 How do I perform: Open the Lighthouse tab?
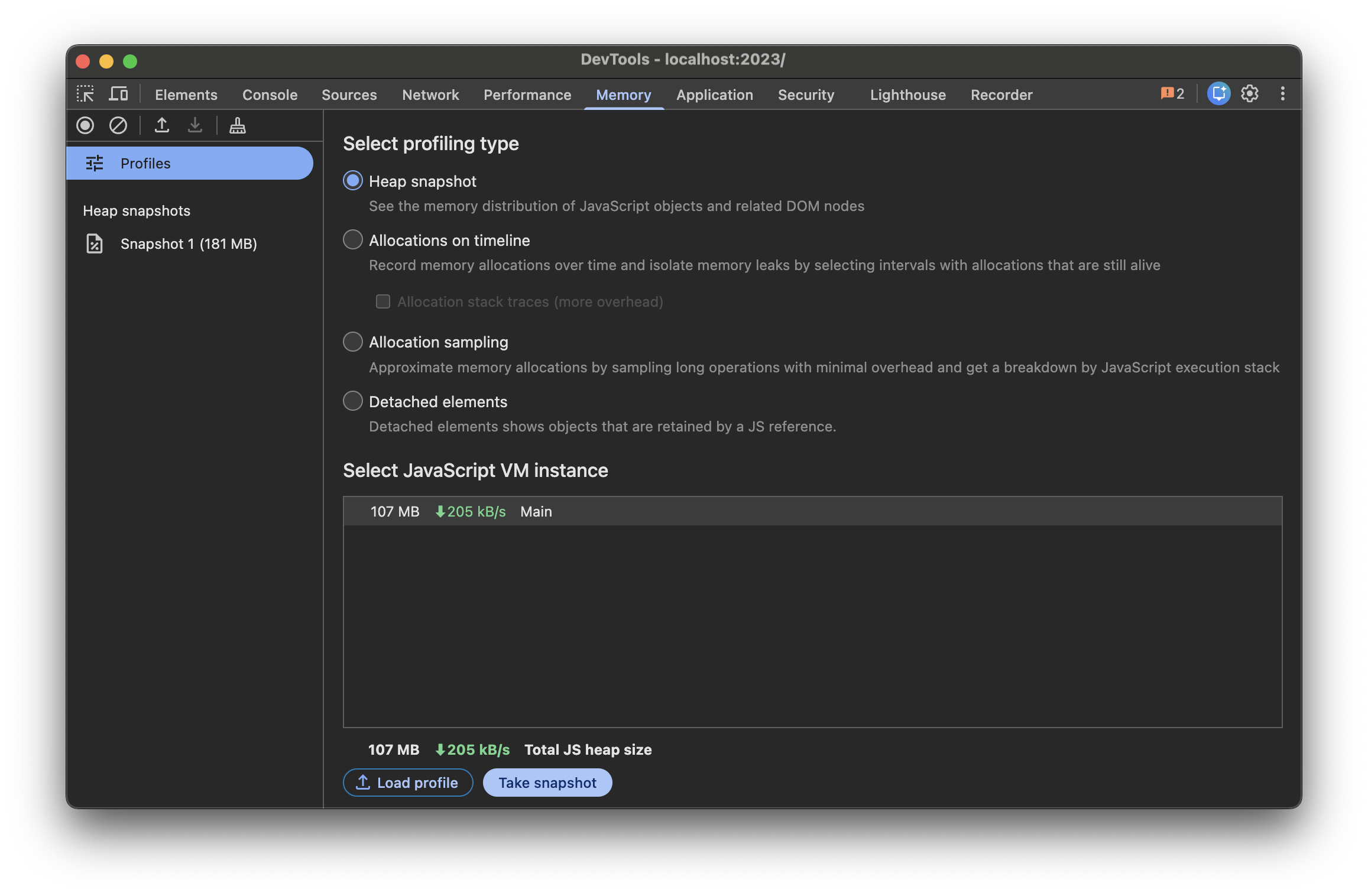[908, 95]
